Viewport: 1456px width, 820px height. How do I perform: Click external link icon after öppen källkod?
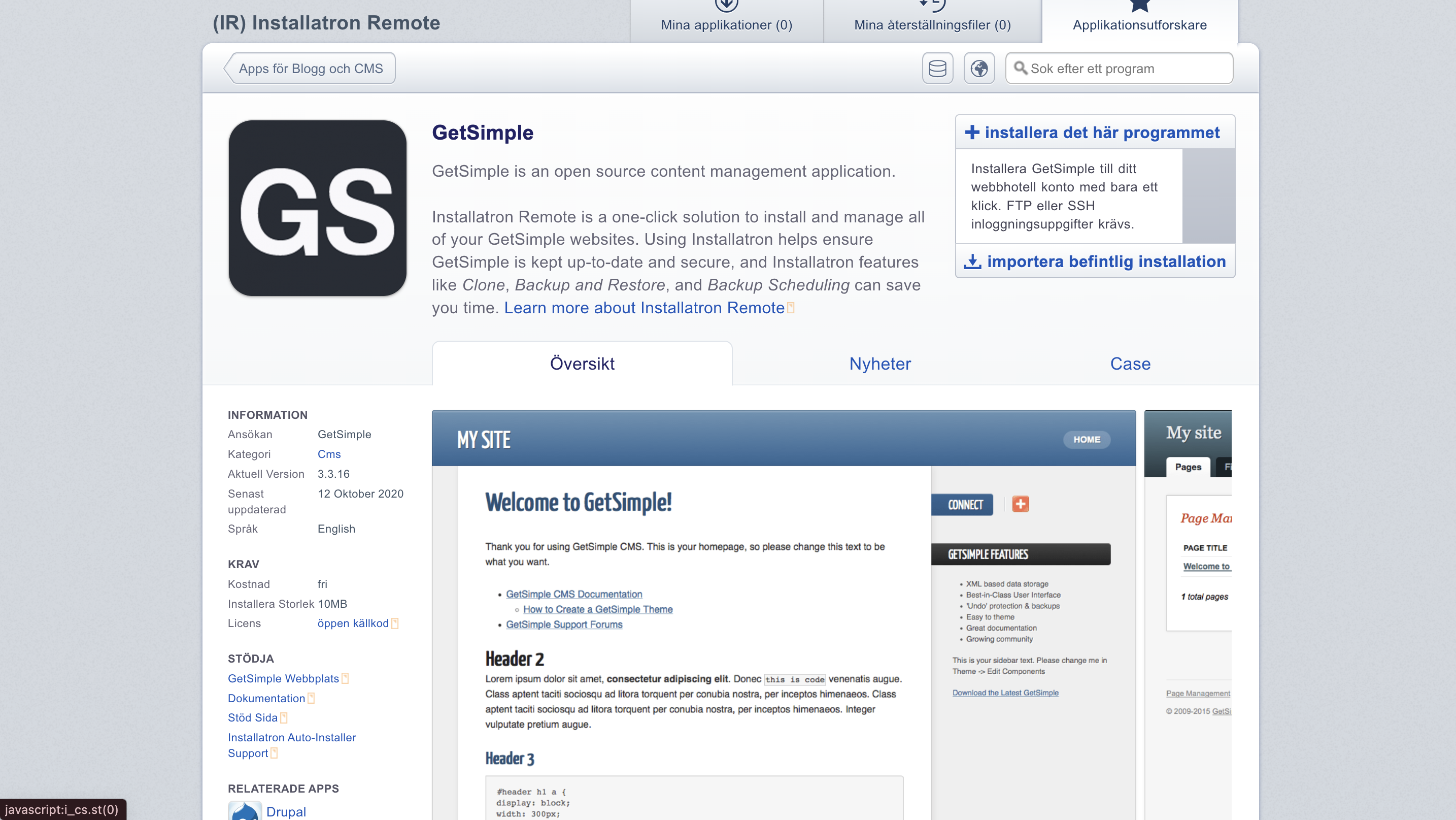pos(395,623)
